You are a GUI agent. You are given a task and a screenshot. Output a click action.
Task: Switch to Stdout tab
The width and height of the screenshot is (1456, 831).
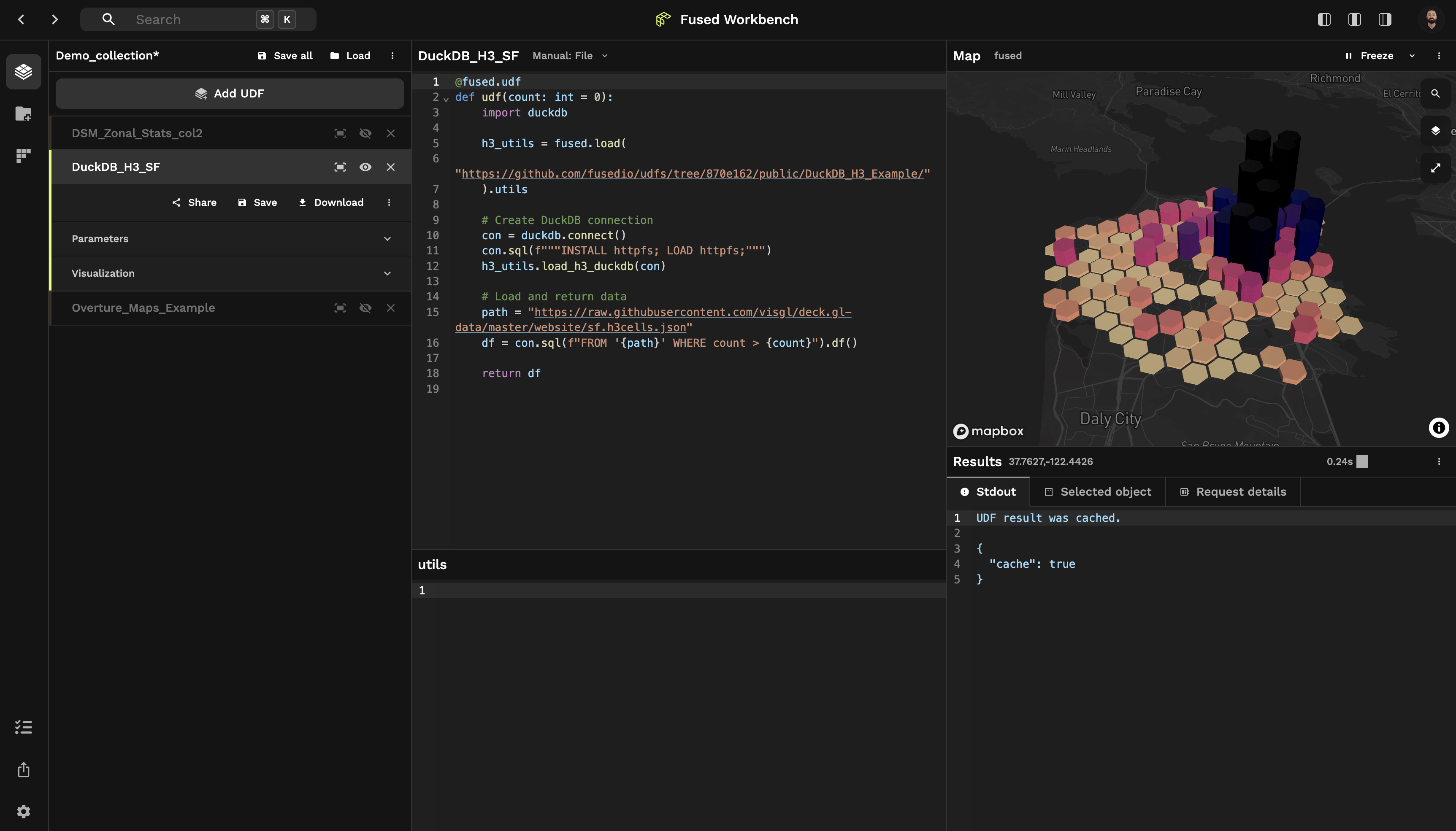click(x=988, y=491)
